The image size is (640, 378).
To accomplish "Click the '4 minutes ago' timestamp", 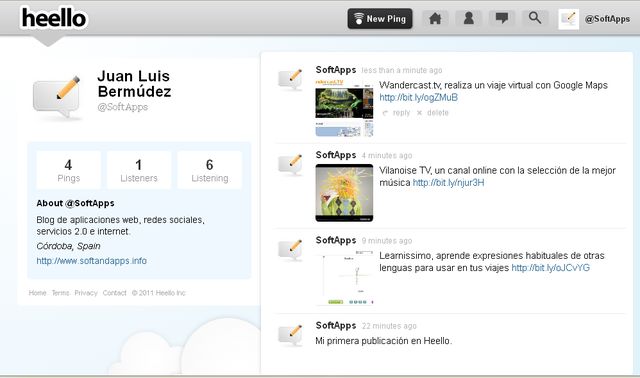I will [x=387, y=156].
